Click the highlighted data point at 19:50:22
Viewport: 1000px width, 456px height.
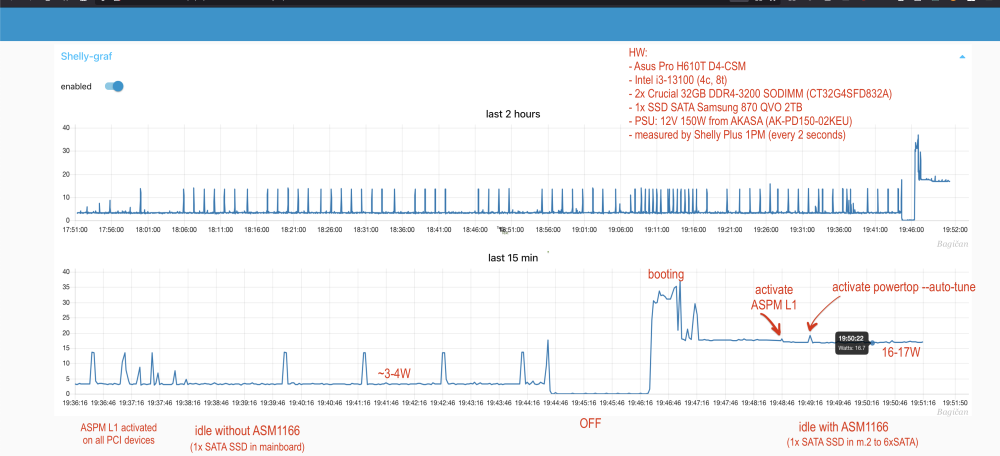872,342
